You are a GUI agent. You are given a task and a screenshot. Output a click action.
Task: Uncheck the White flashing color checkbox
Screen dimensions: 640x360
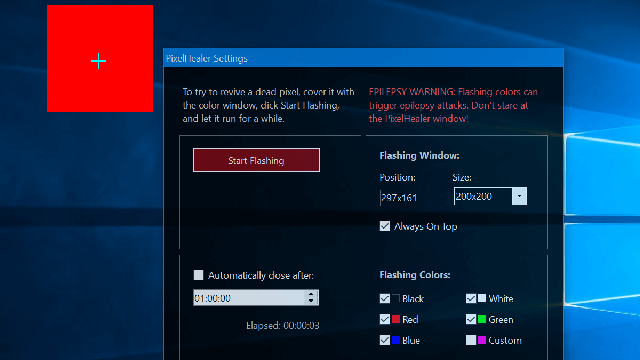(x=471, y=298)
